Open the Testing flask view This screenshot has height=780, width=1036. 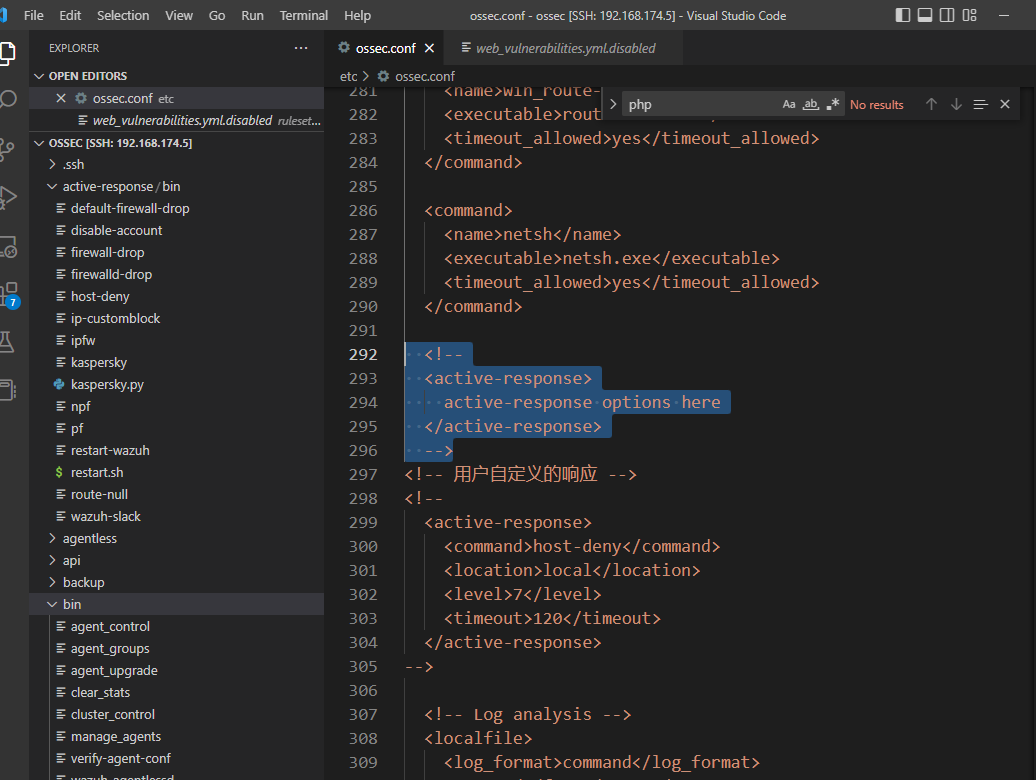7,342
